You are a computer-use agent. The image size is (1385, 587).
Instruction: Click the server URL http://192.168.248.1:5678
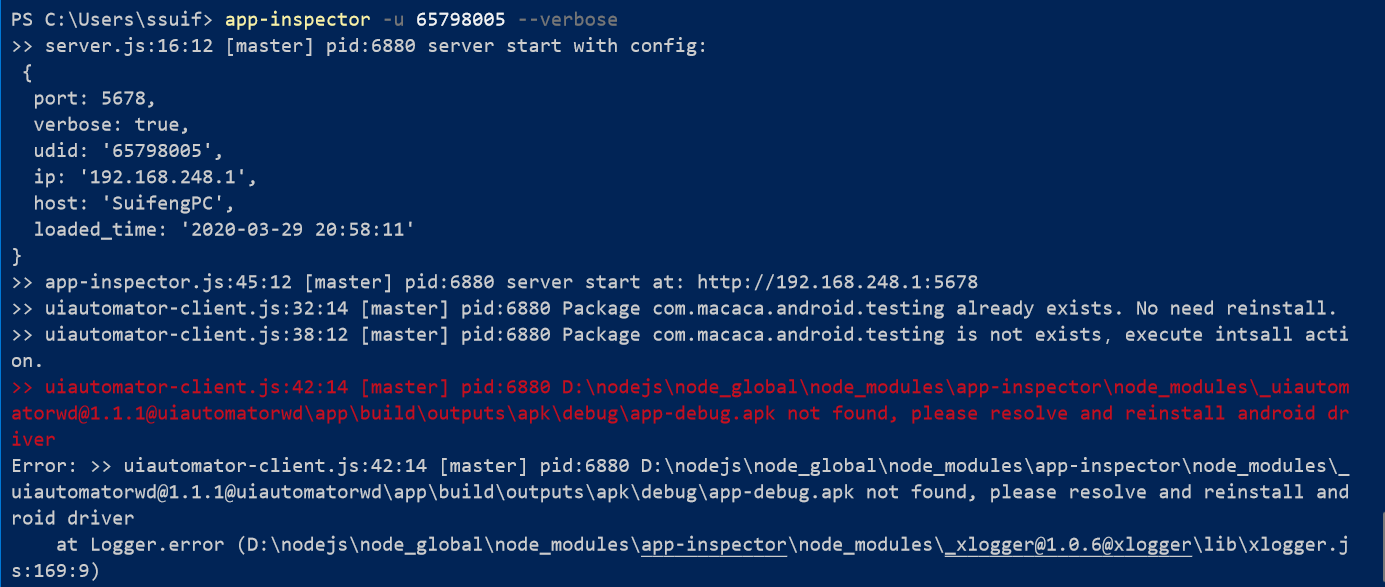(837, 282)
